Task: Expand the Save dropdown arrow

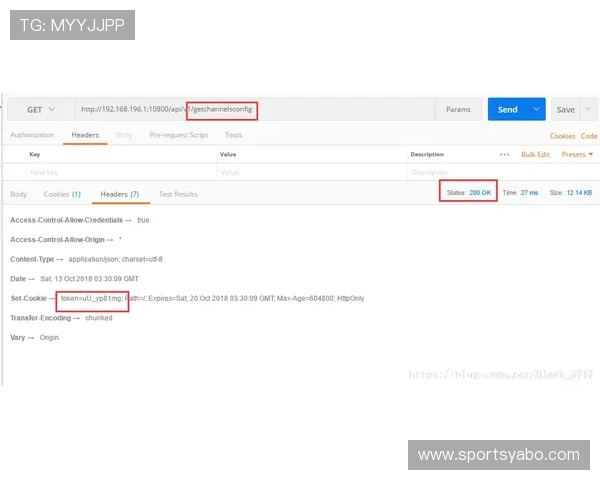Action: [588, 109]
